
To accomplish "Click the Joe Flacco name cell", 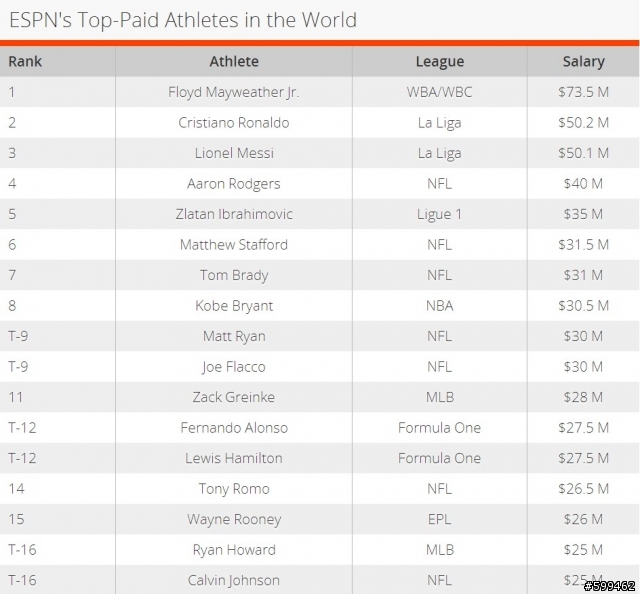I will click(x=234, y=367).
